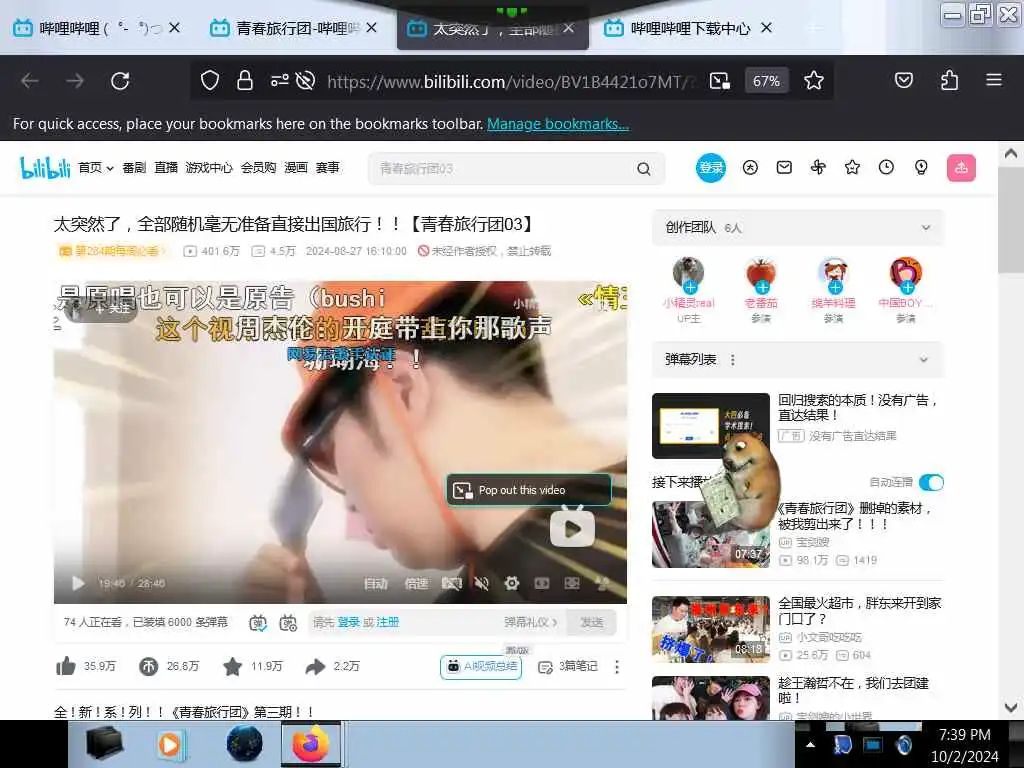The height and width of the screenshot is (768, 1024).
Task: Open 首页 dropdown in navigation
Action: click(95, 168)
